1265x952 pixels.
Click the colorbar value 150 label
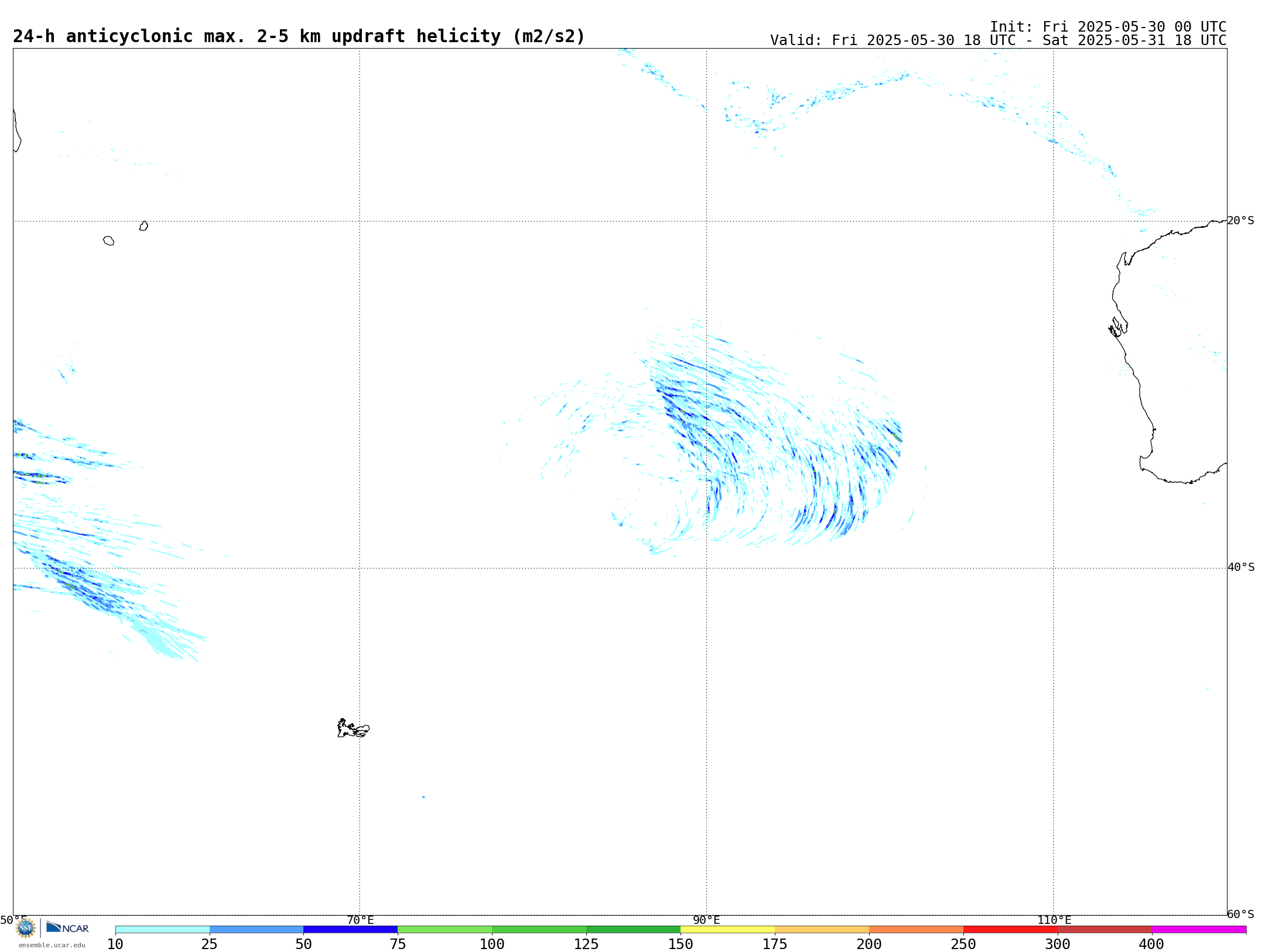tap(681, 944)
